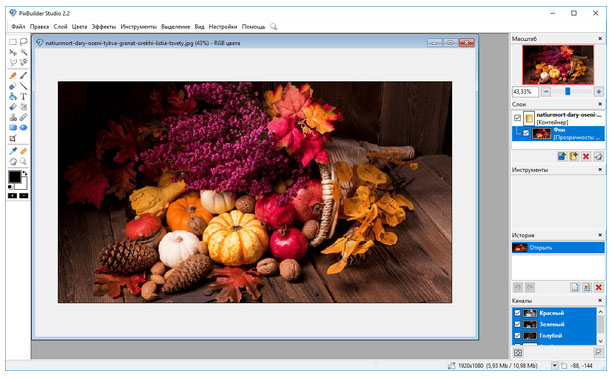Click the white background color swatch
Screen dimensions: 612x378
23,184
